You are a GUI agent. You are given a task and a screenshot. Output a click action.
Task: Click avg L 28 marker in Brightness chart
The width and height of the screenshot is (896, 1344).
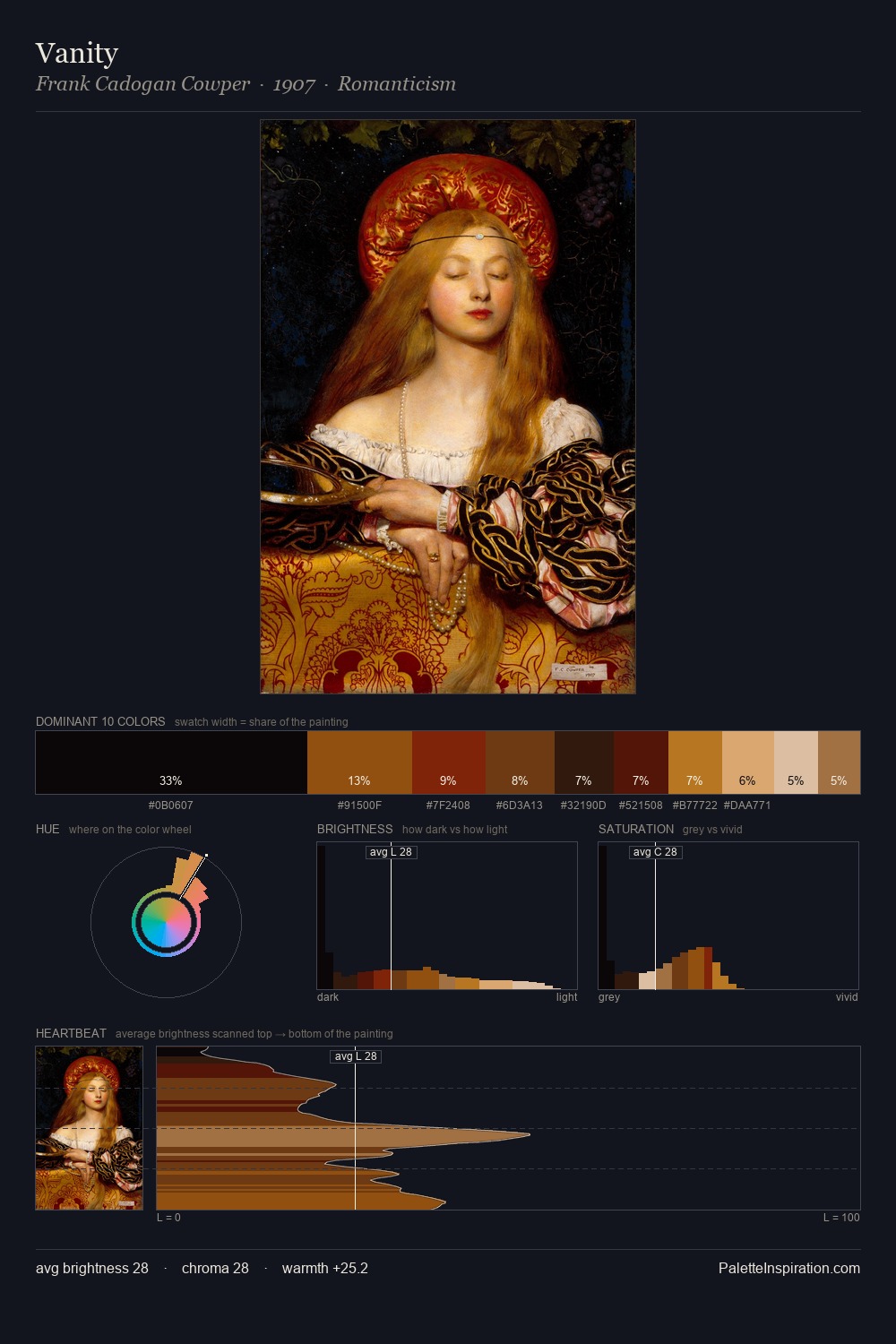pos(392,852)
